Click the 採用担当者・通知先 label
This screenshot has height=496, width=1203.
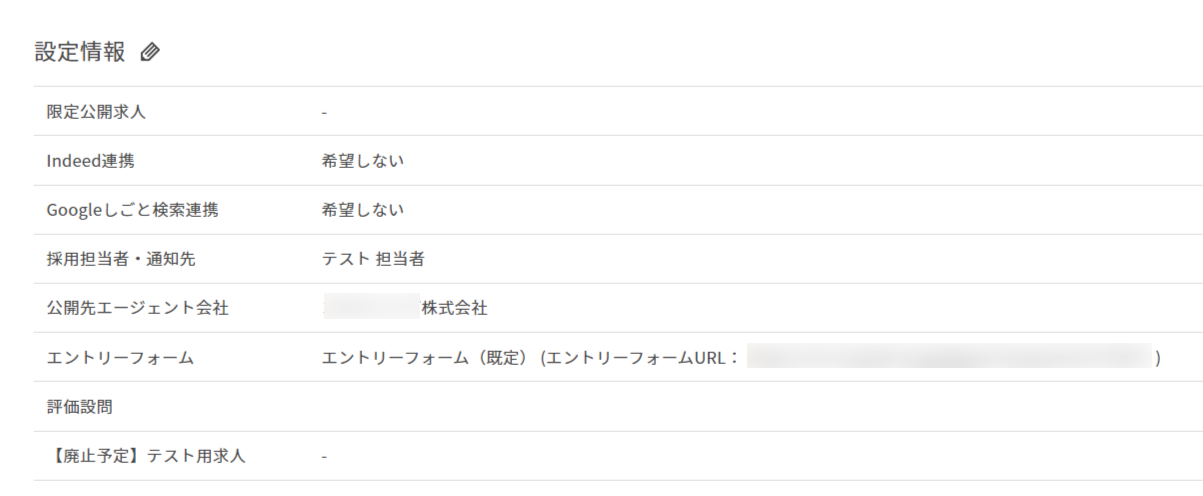coord(121,259)
